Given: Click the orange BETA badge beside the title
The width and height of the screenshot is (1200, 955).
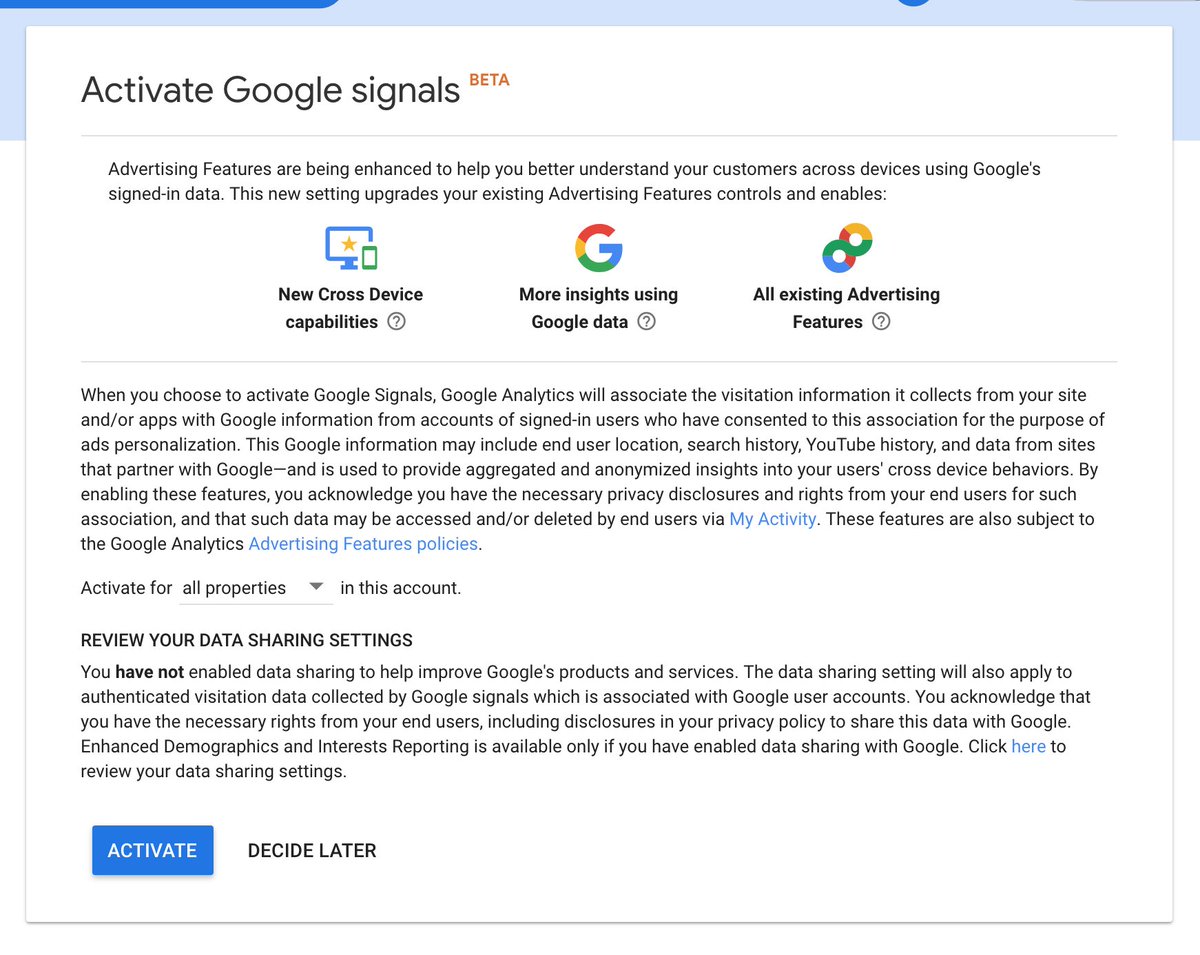Looking at the screenshot, I should [x=489, y=79].
